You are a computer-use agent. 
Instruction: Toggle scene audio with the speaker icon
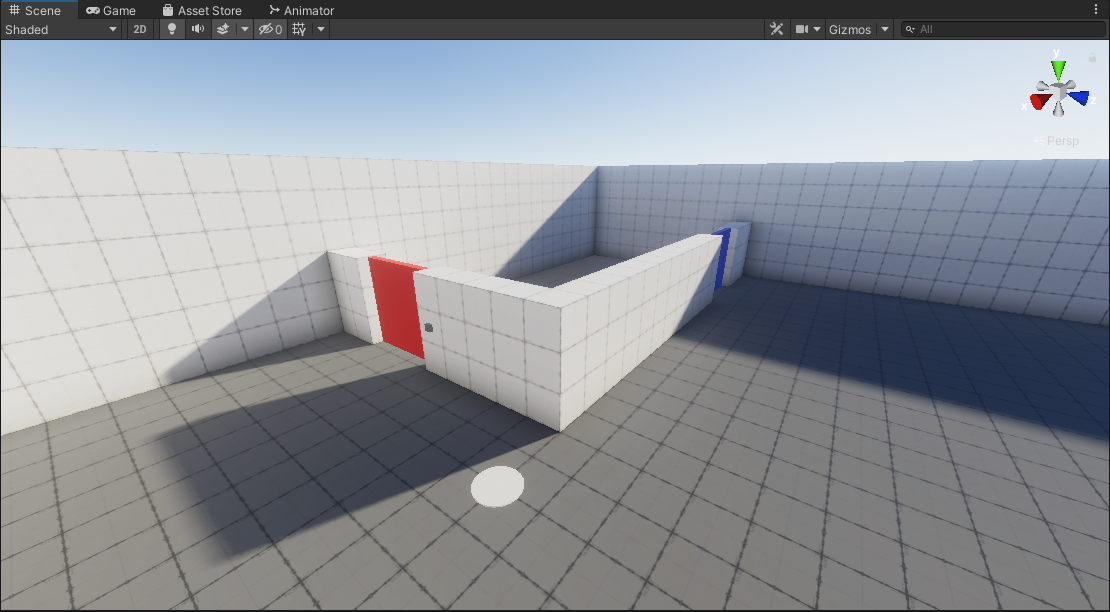coord(198,29)
